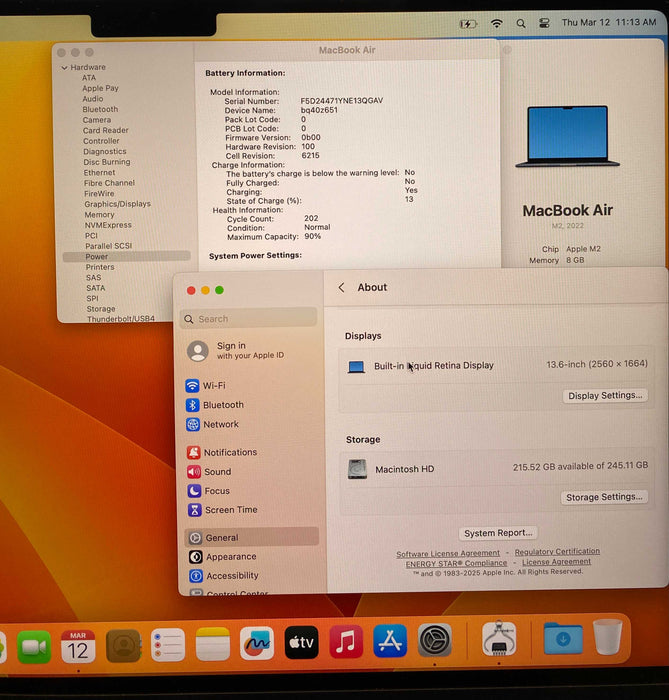
Task: Click Sign in with your Apple ID
Action: 250,350
